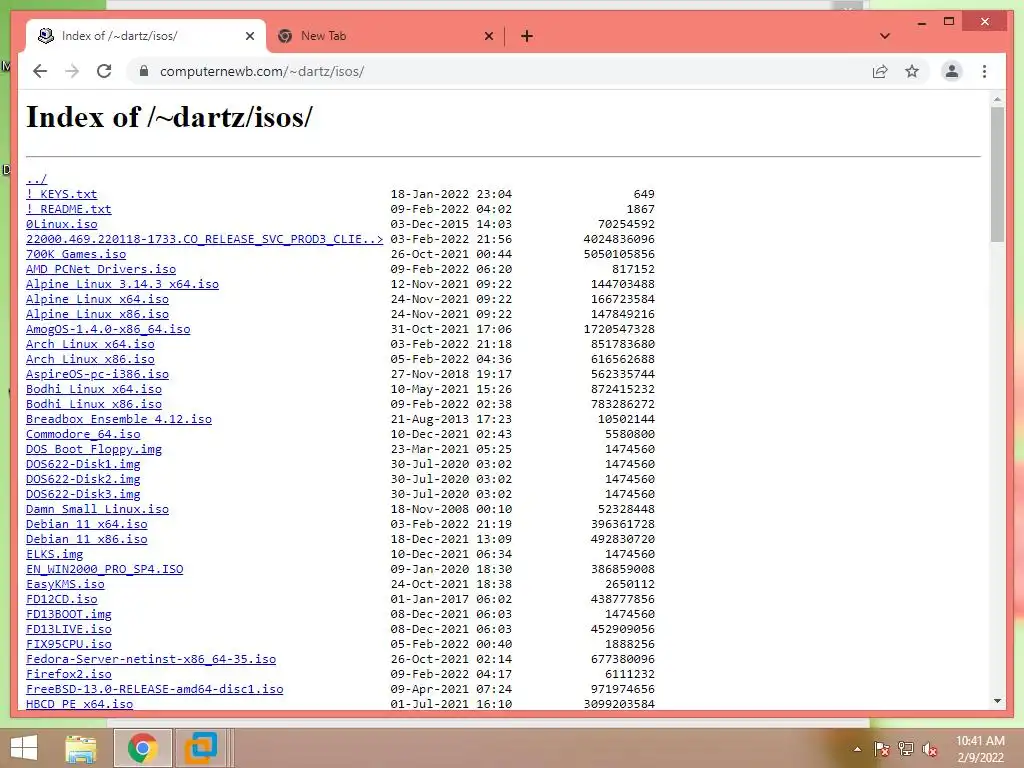
Task: Click the FreeBSD-13.0-RELEASE-amd64-disc1.iso link
Action: click(x=155, y=690)
